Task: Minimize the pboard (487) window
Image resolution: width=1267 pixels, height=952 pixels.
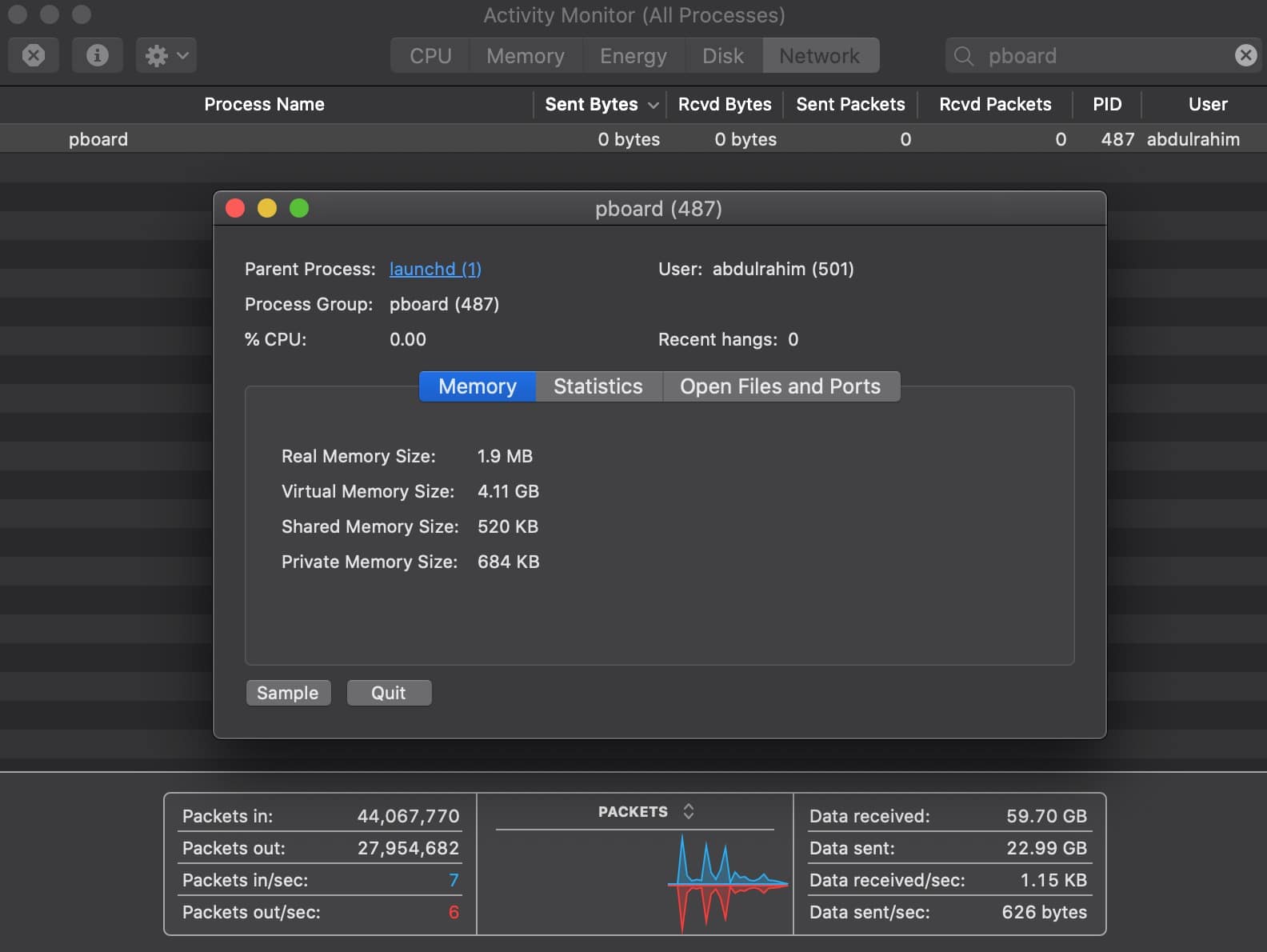Action: pyautogui.click(x=267, y=209)
